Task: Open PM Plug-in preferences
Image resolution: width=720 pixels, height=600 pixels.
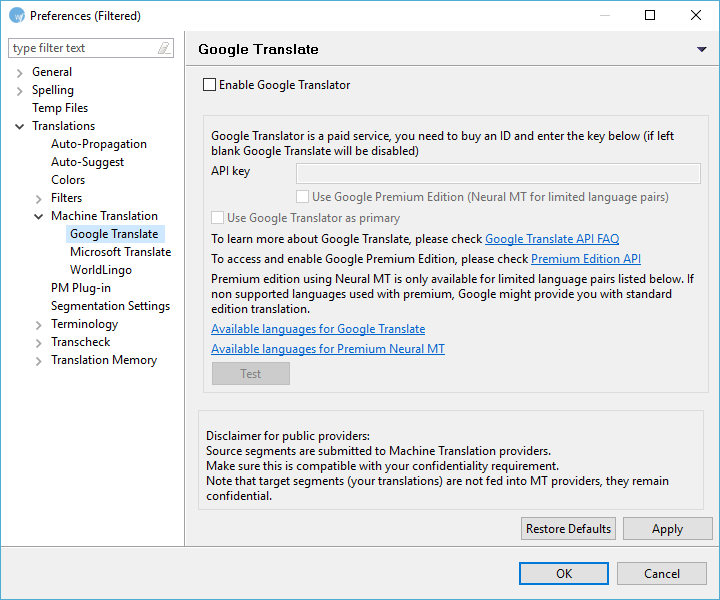Action: coord(81,288)
